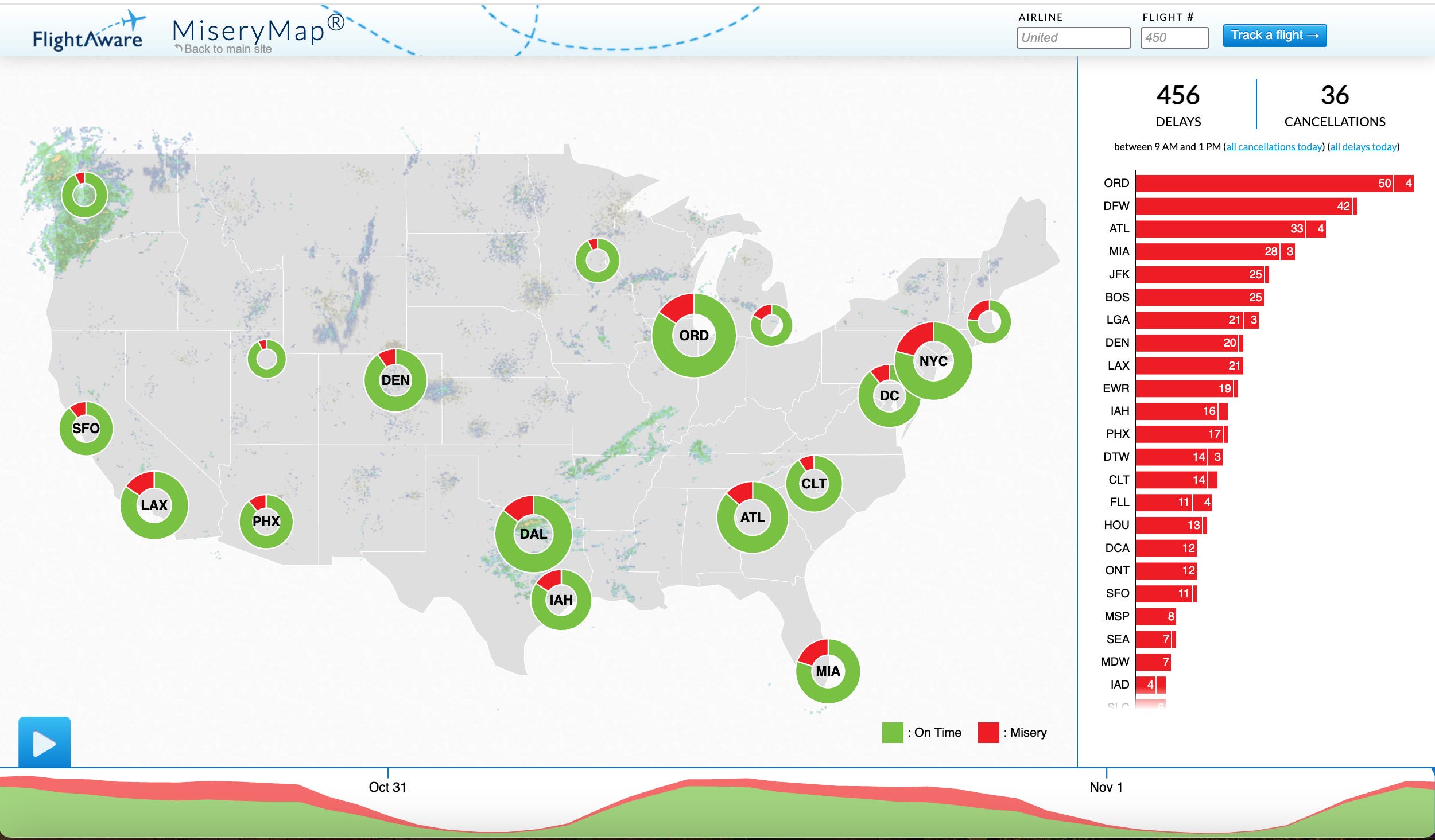Click the PHX donut marker
The height and width of the screenshot is (840, 1435).
tap(266, 521)
